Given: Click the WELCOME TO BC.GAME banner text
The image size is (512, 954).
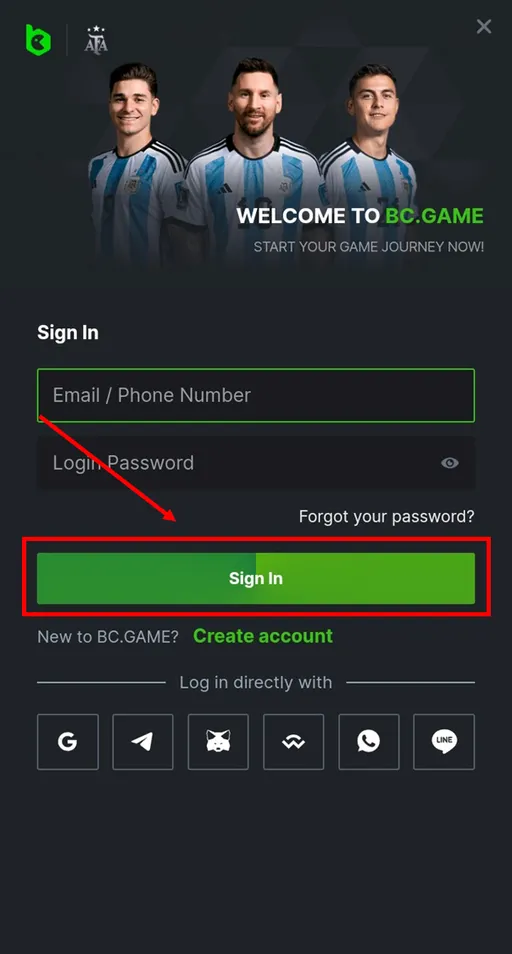Looking at the screenshot, I should [x=360, y=215].
